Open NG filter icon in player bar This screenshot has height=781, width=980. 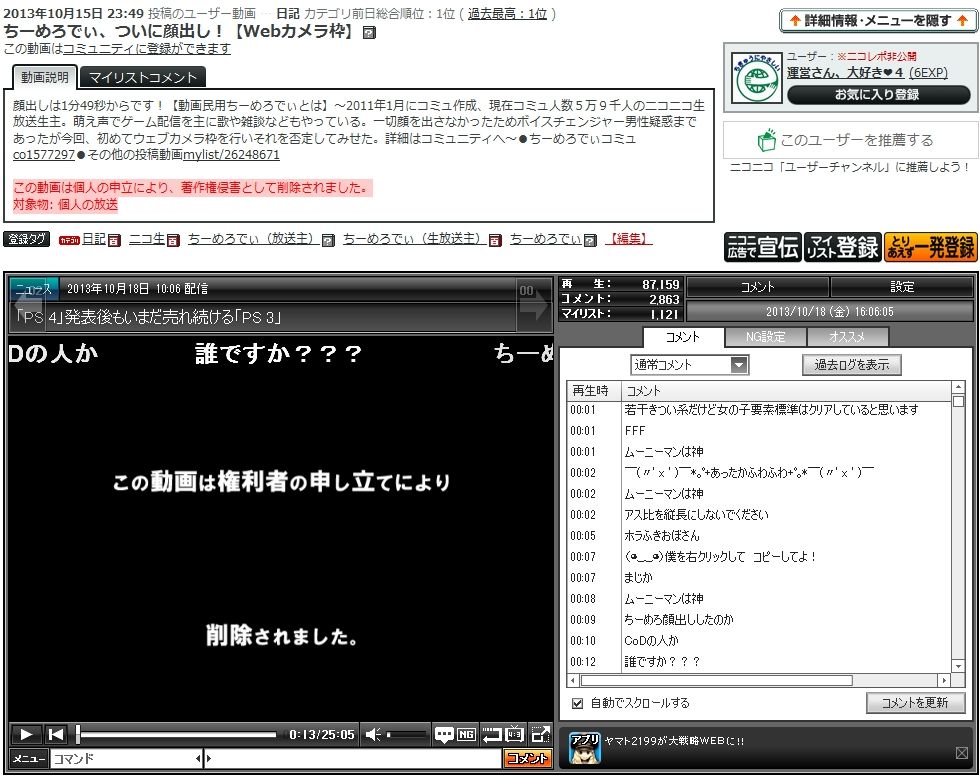(x=466, y=734)
